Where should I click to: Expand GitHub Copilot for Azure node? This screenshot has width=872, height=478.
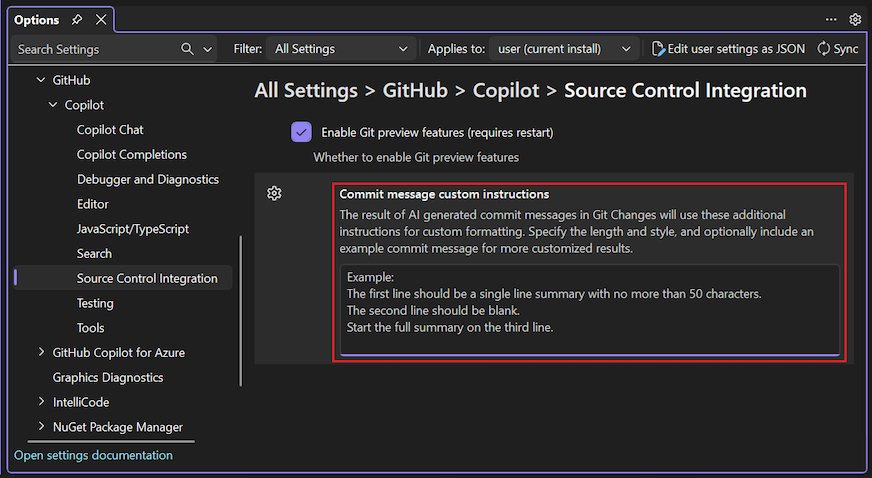tap(41, 353)
